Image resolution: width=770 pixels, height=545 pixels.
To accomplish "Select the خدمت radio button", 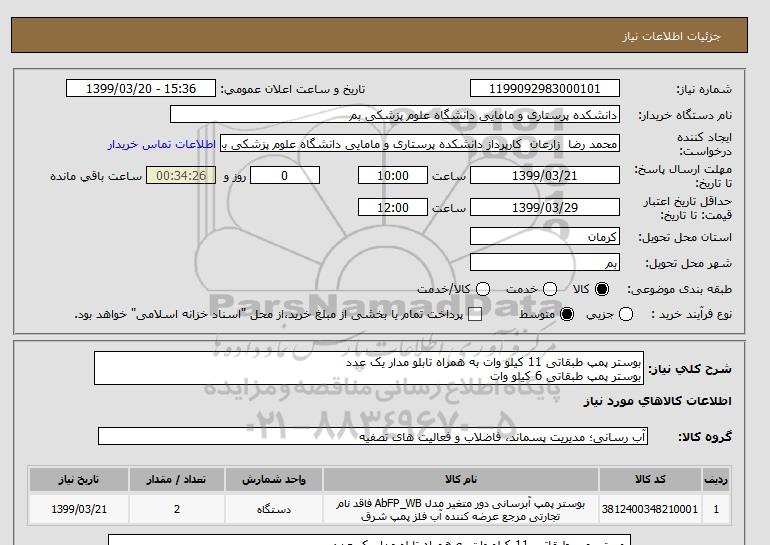I will (x=550, y=289).
